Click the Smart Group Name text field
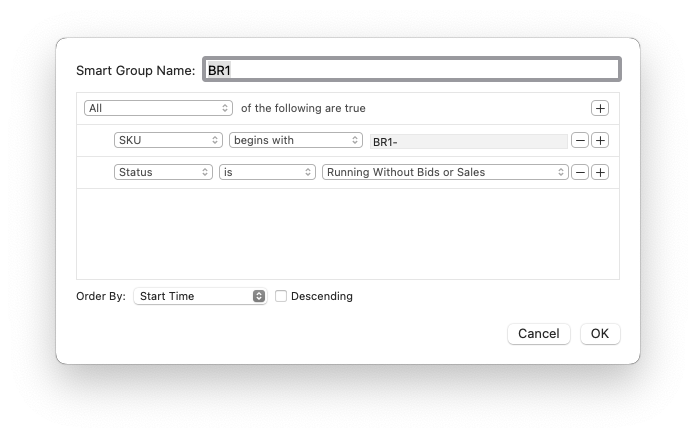 coord(411,70)
